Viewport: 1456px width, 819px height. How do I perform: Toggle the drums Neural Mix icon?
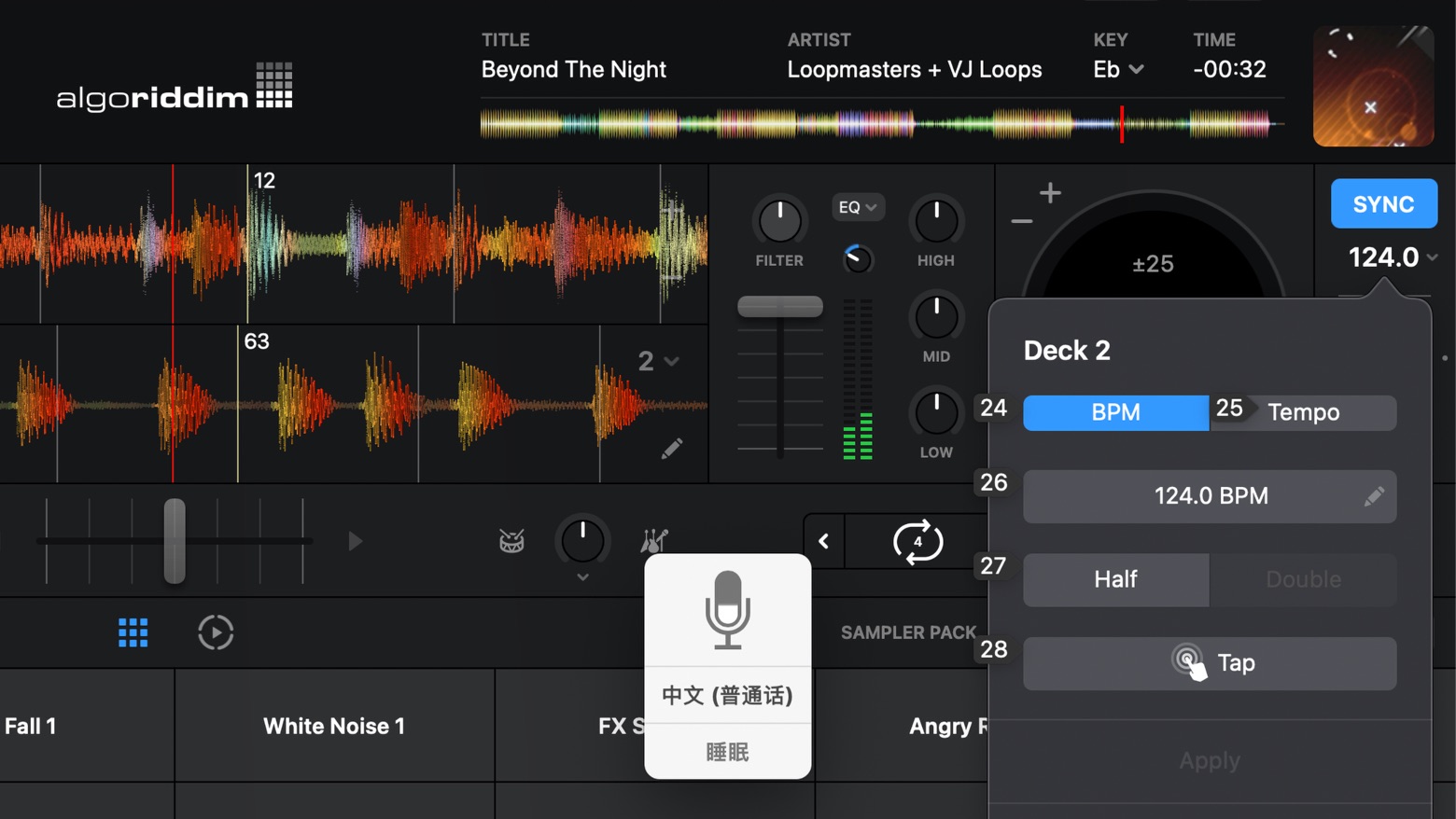tap(511, 541)
